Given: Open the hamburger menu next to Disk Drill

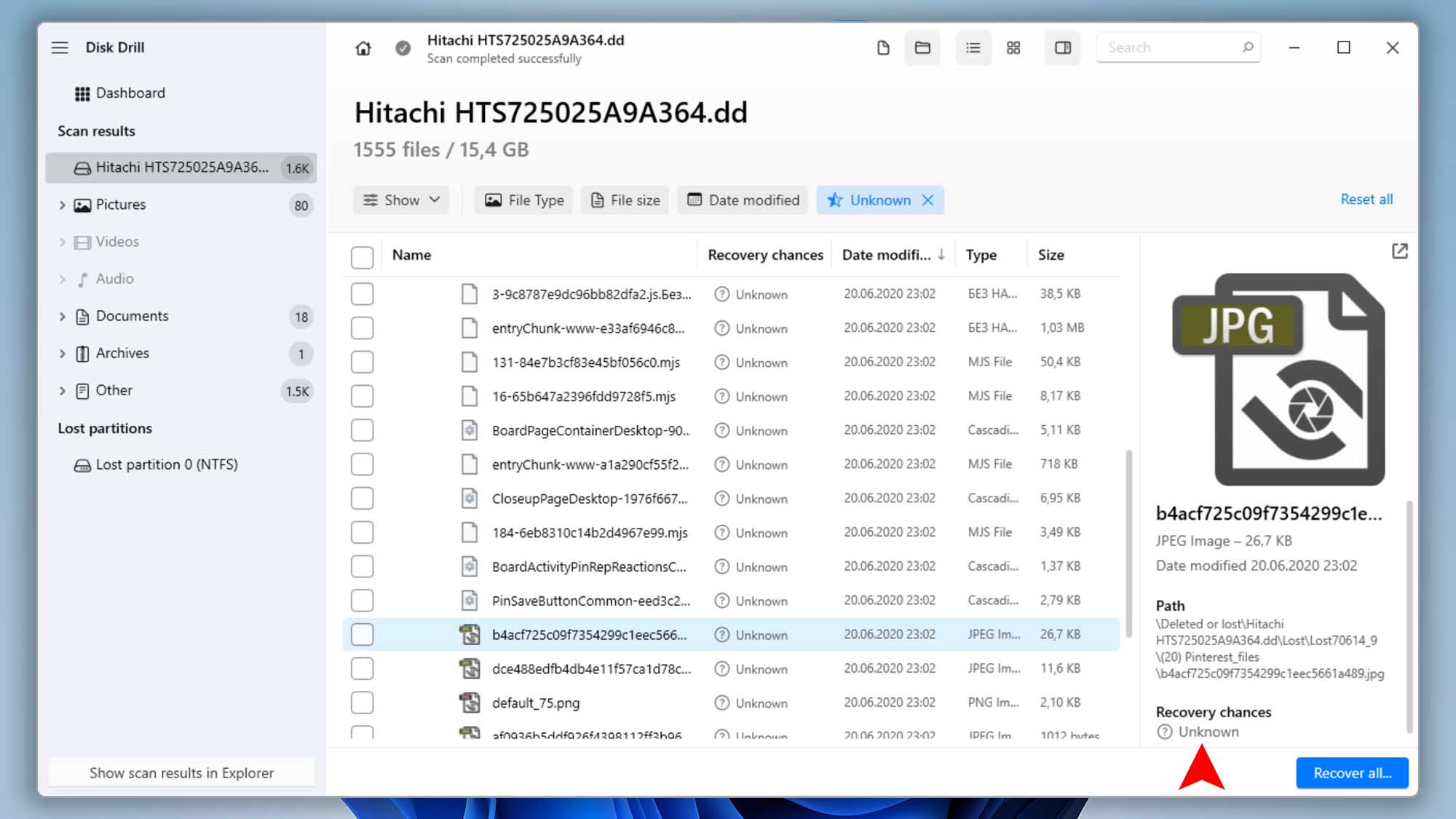Looking at the screenshot, I should tap(60, 47).
